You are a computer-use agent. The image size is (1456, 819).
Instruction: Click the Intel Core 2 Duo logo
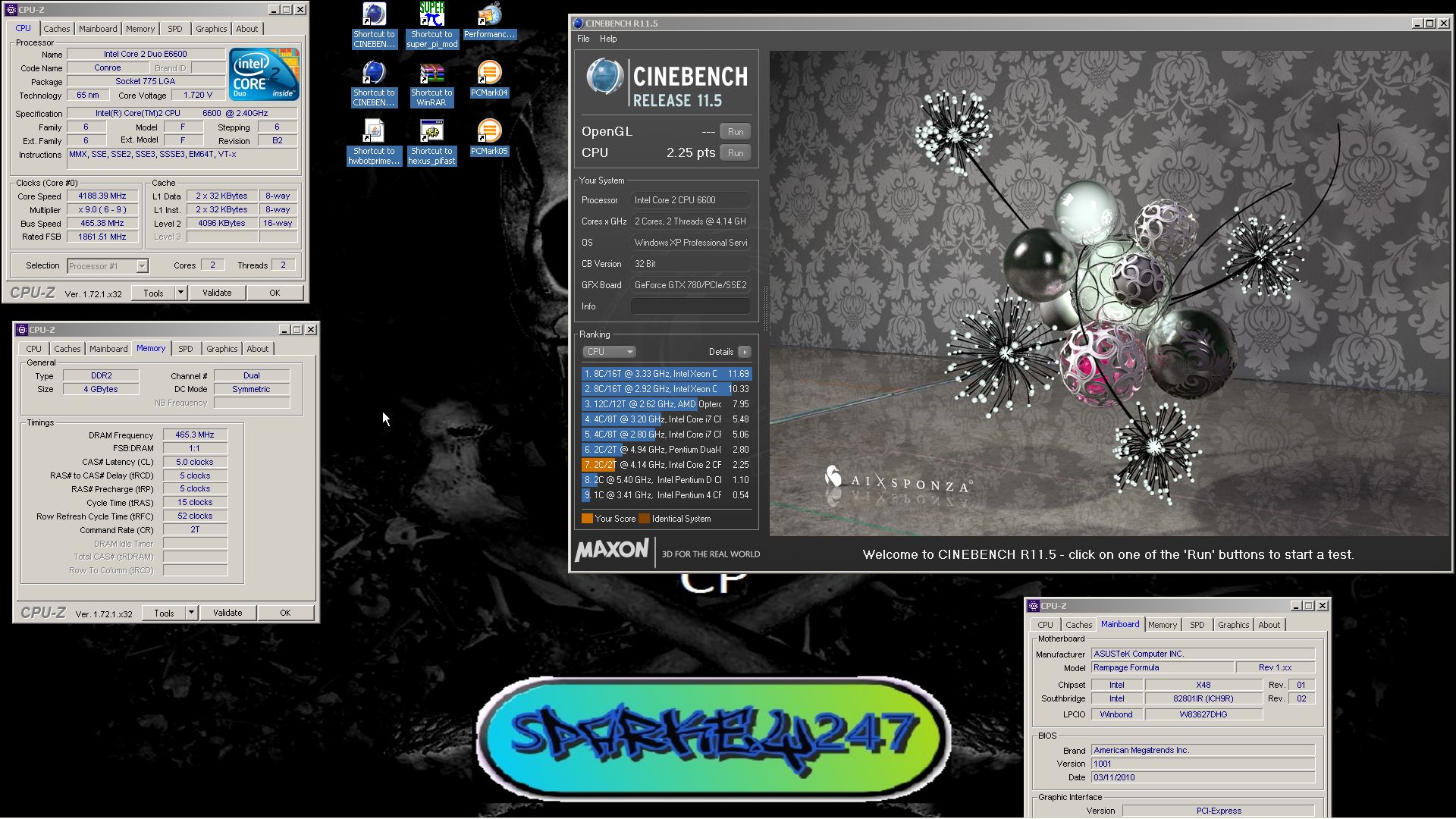264,74
